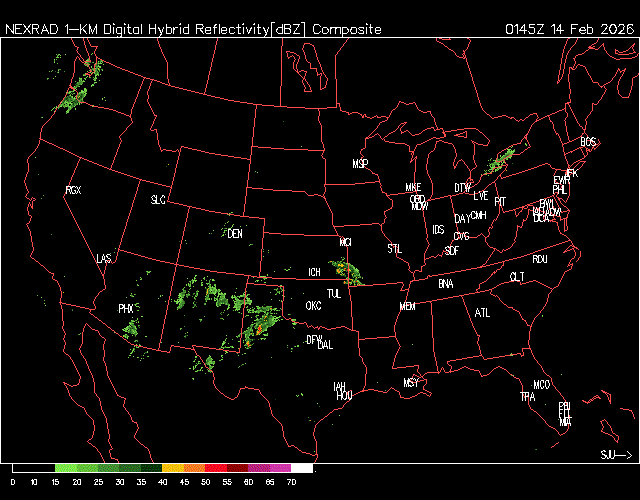Image resolution: width=640 pixels, height=500 pixels.
Task: Select the TPA station label in Florida
Action: pos(527,397)
